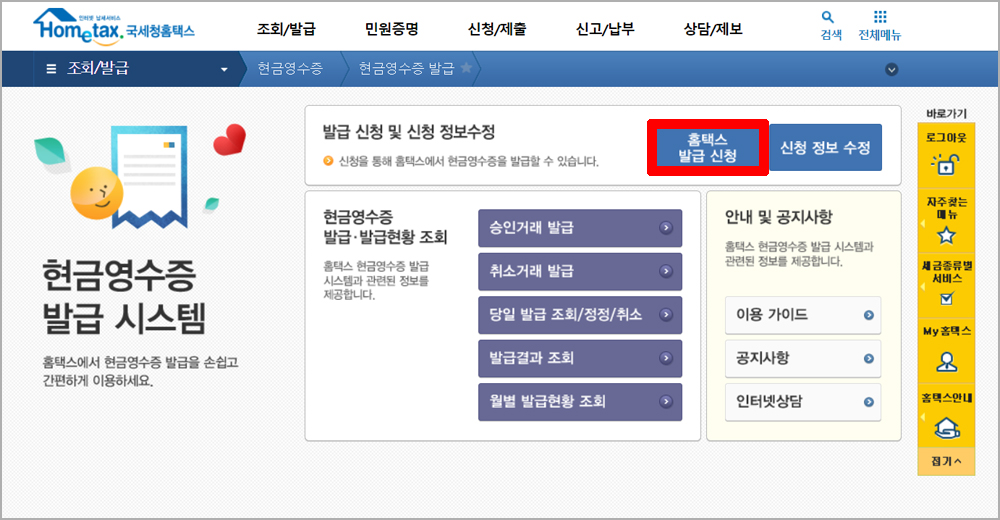Click arrow icon on 취소거래 발급
The image size is (1000, 520).
point(666,271)
